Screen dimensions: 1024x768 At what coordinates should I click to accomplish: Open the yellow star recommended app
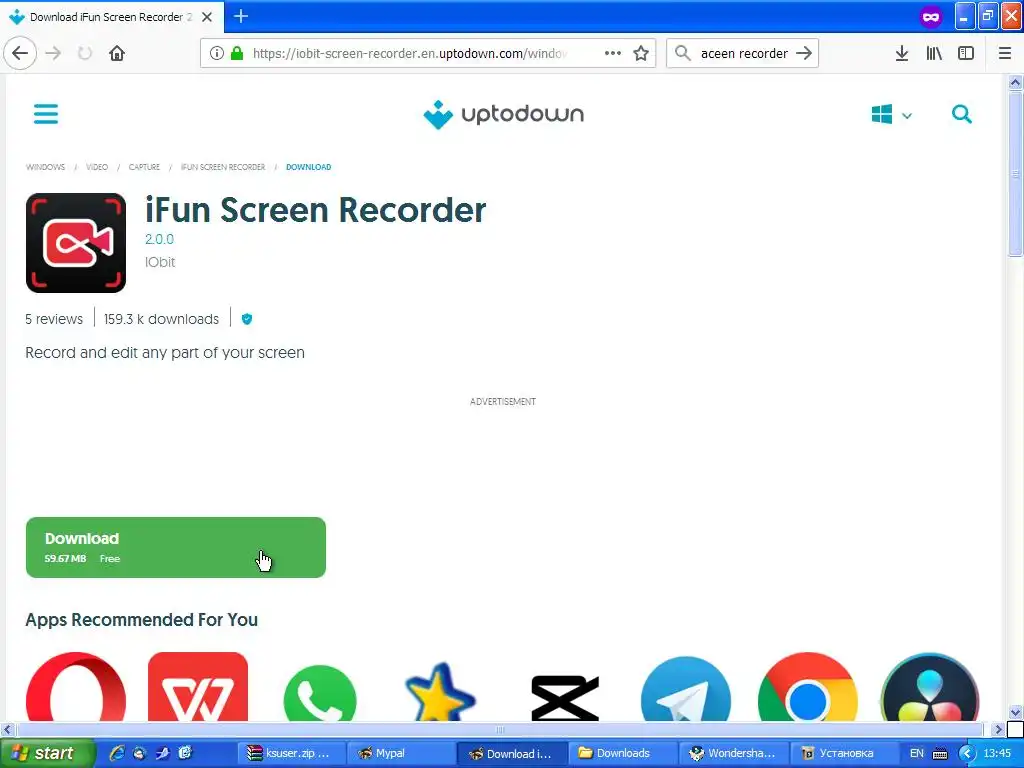click(440, 692)
